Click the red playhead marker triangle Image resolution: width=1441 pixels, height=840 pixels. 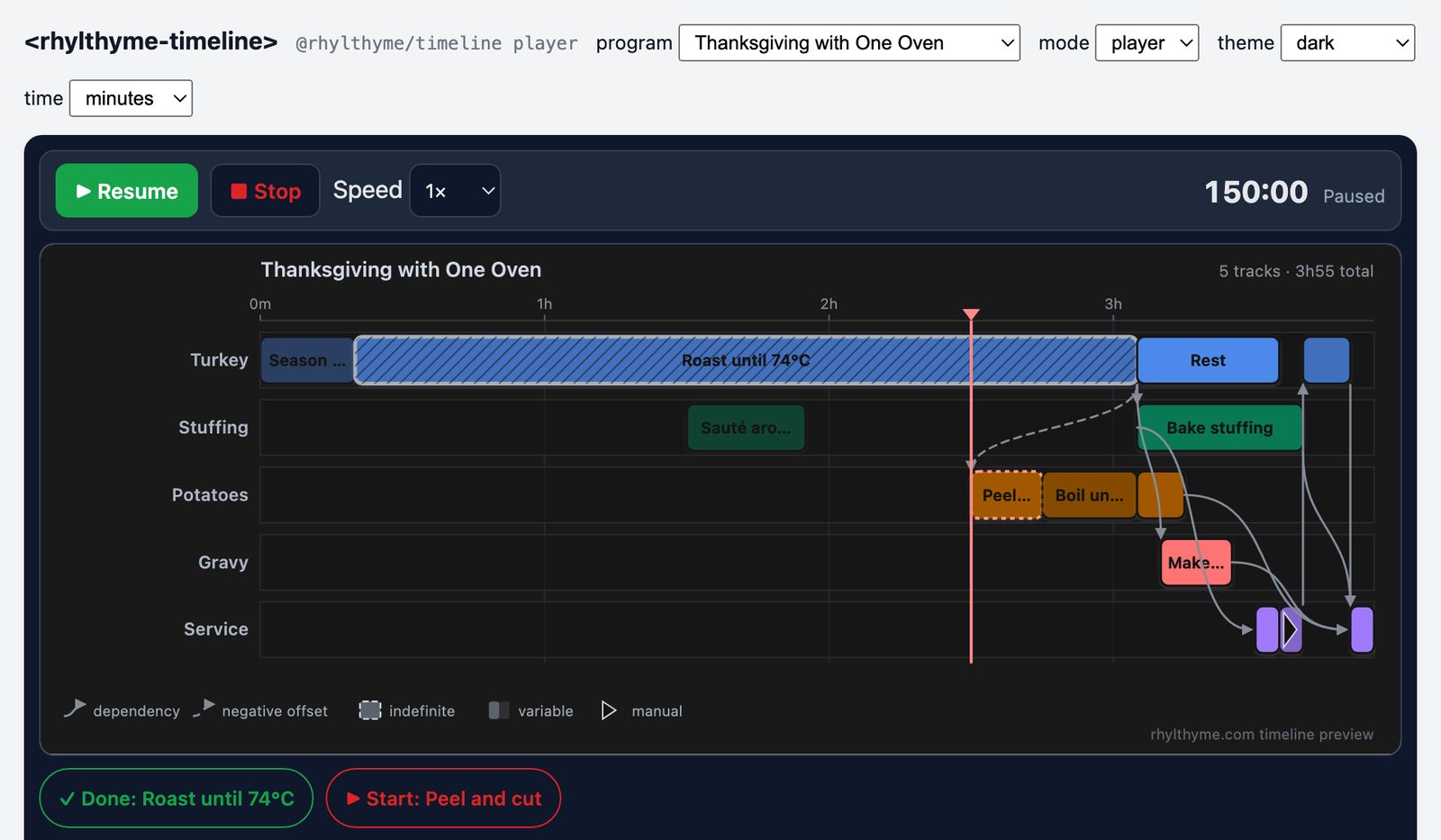pos(971,314)
